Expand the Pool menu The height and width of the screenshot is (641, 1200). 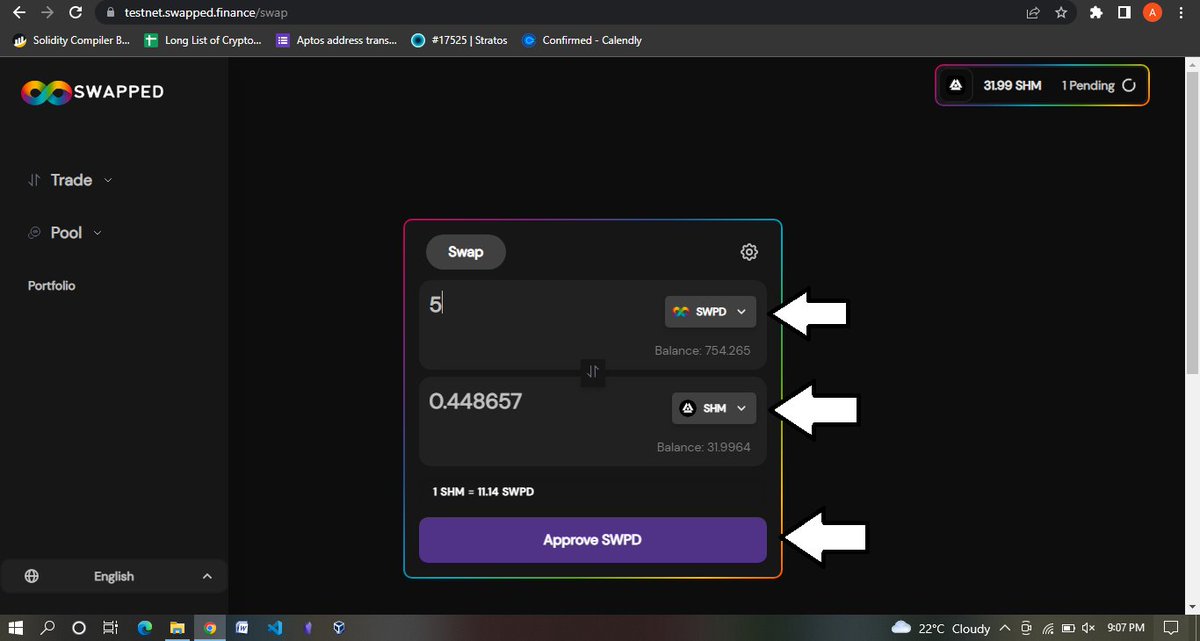point(65,232)
